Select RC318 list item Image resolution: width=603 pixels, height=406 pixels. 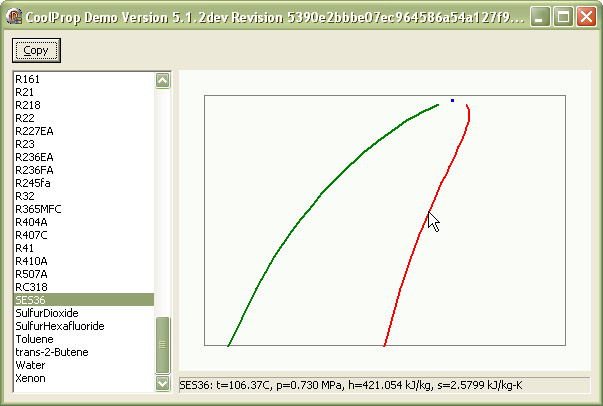coord(30,287)
